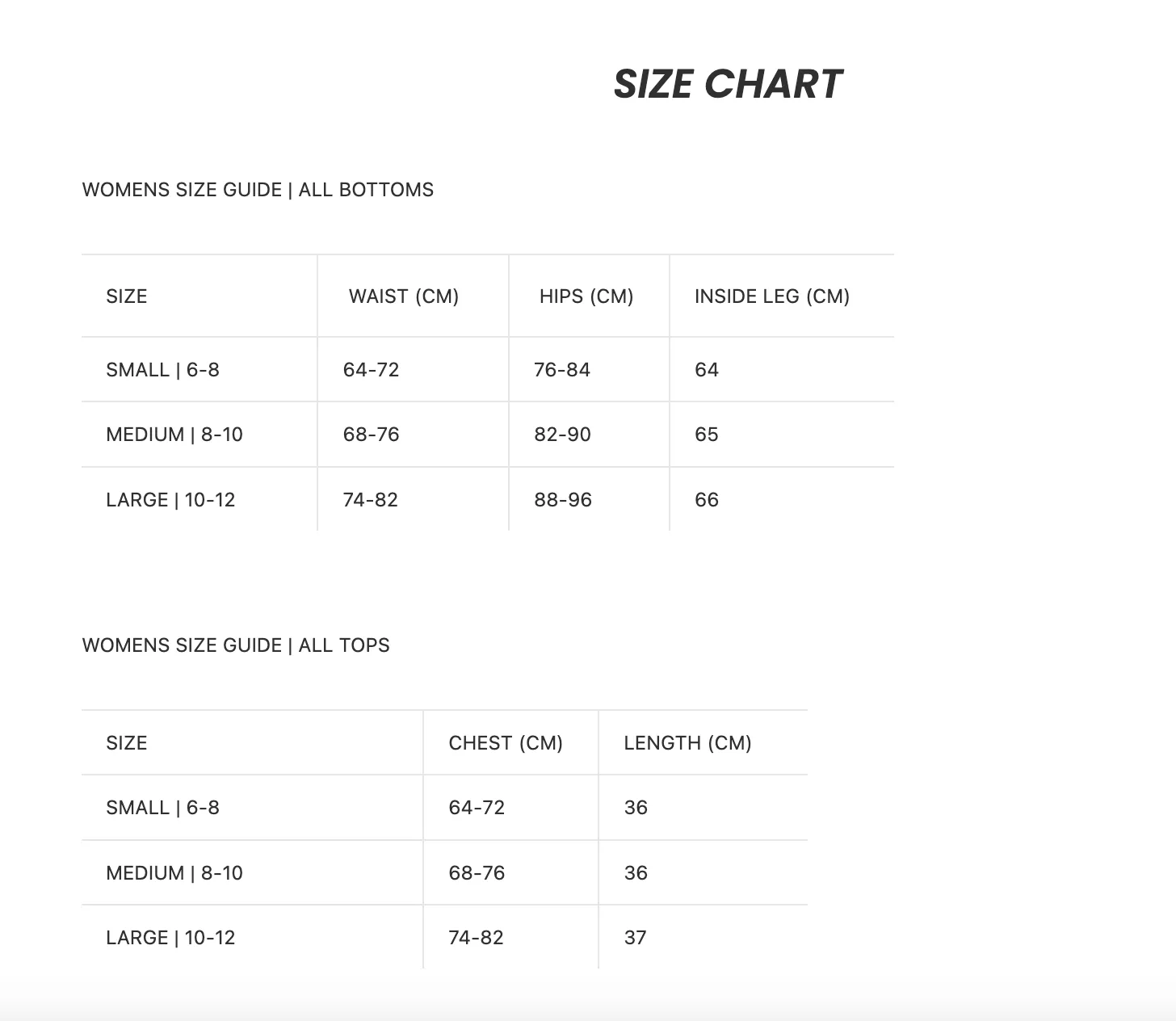Image resolution: width=1176 pixels, height=1021 pixels.
Task: Click the 82-90 hips value
Action: [562, 435]
